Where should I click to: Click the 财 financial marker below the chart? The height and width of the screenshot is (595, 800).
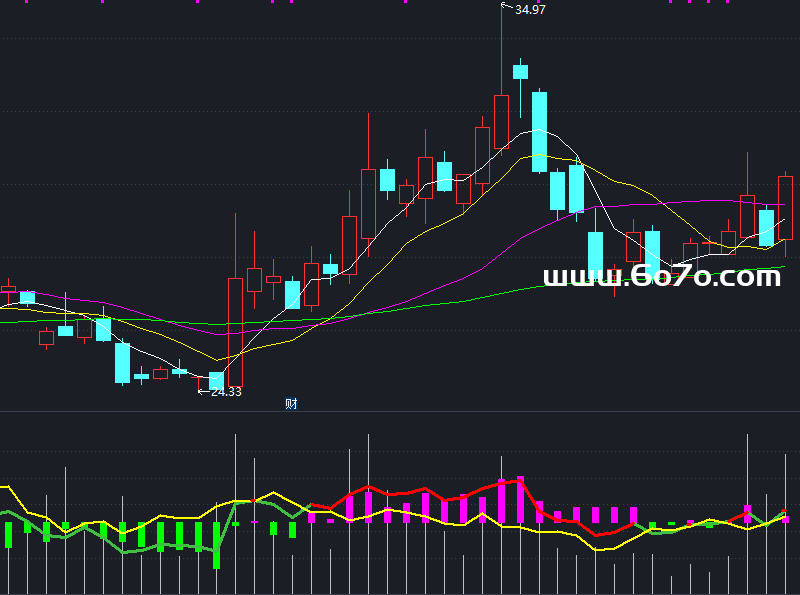pos(291,404)
